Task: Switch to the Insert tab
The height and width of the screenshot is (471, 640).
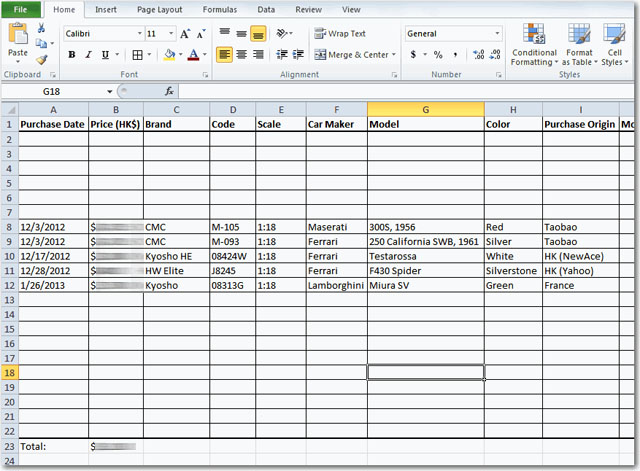Action: point(106,9)
